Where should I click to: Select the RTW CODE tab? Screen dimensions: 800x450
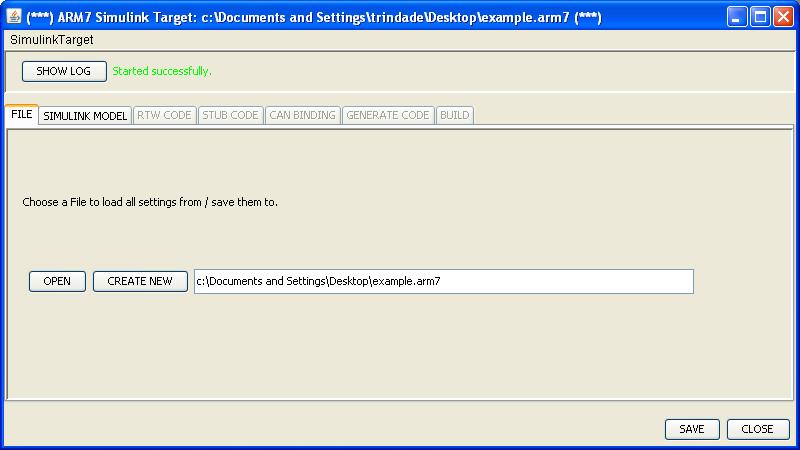point(164,115)
